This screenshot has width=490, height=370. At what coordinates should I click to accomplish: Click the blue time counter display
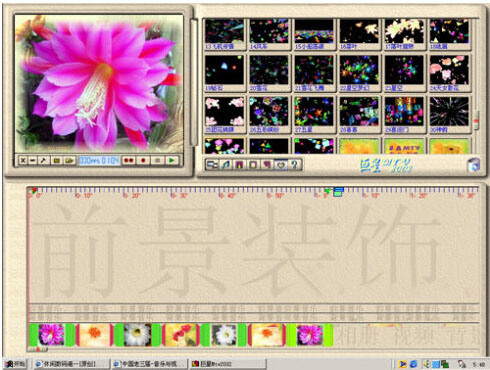coord(99,160)
